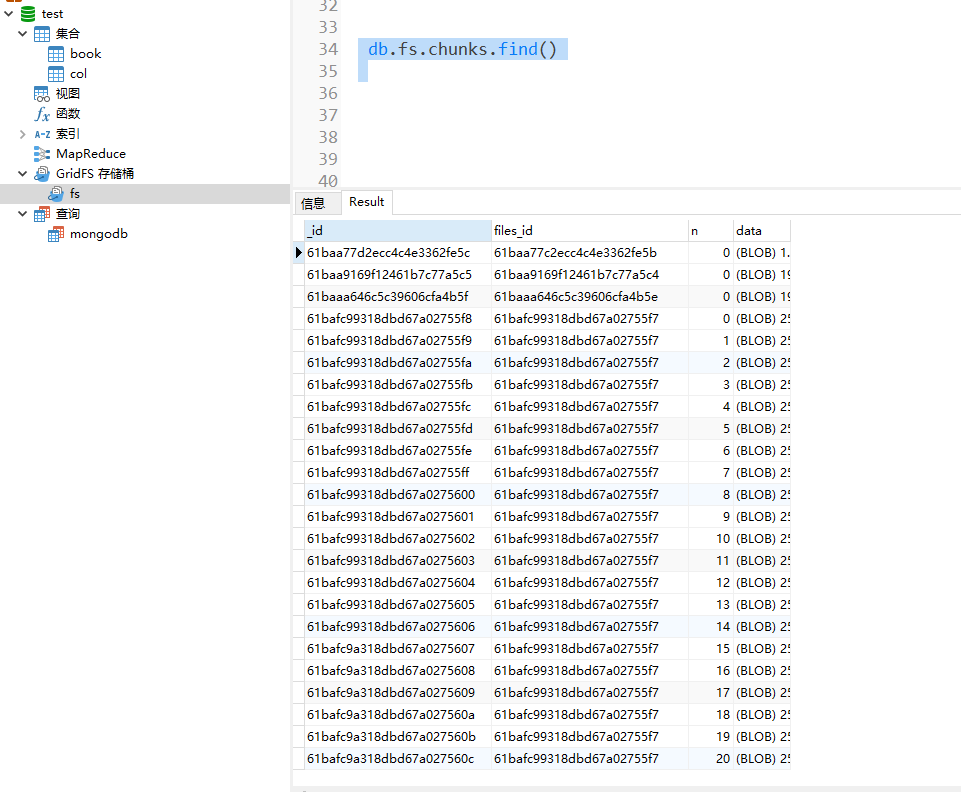Click n value 20 in last row
Screen dimensions: 961x792
click(x=711, y=759)
